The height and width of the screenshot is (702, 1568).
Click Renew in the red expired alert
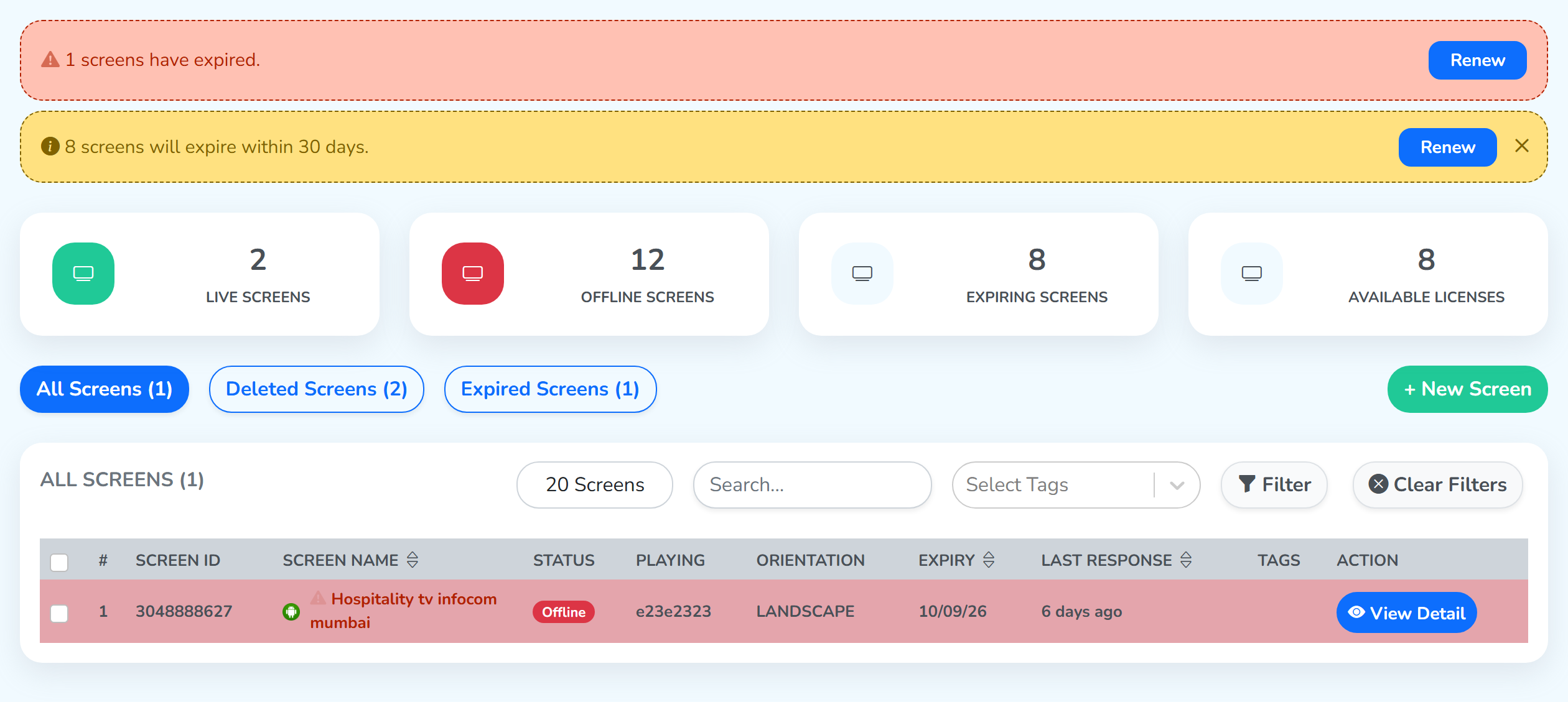pyautogui.click(x=1478, y=60)
